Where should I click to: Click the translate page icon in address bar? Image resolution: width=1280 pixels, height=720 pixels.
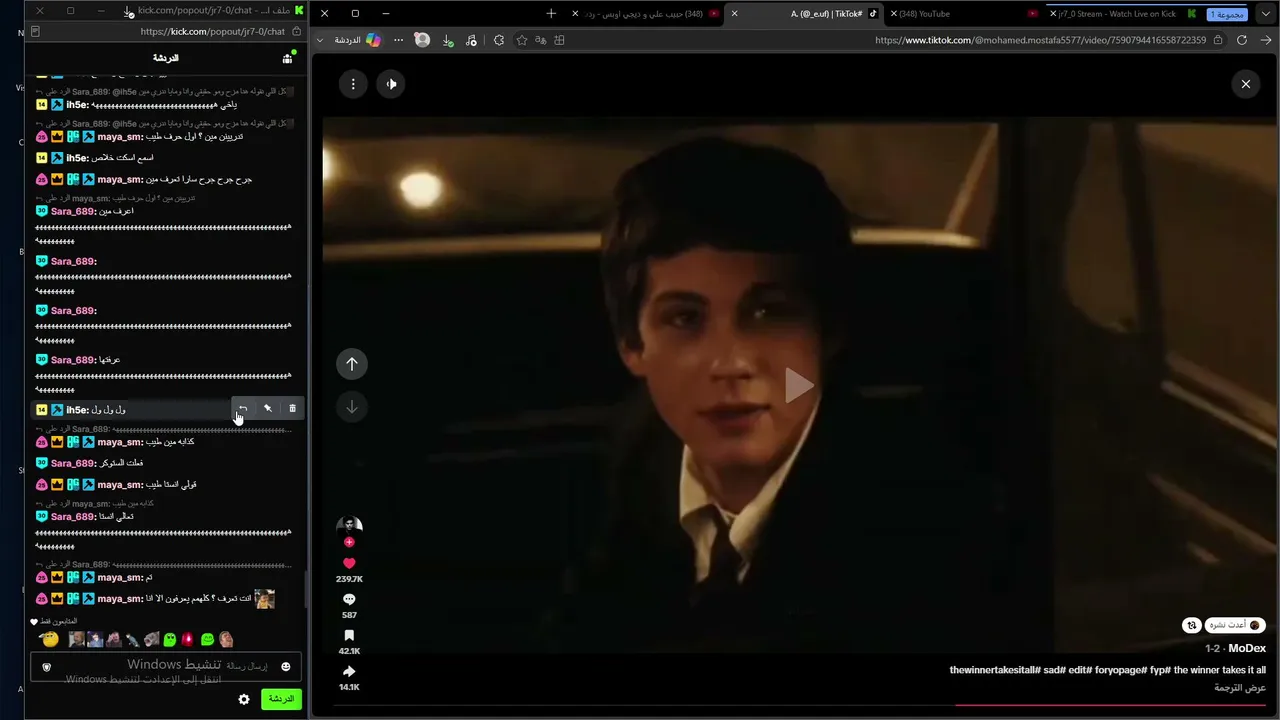pos(541,40)
